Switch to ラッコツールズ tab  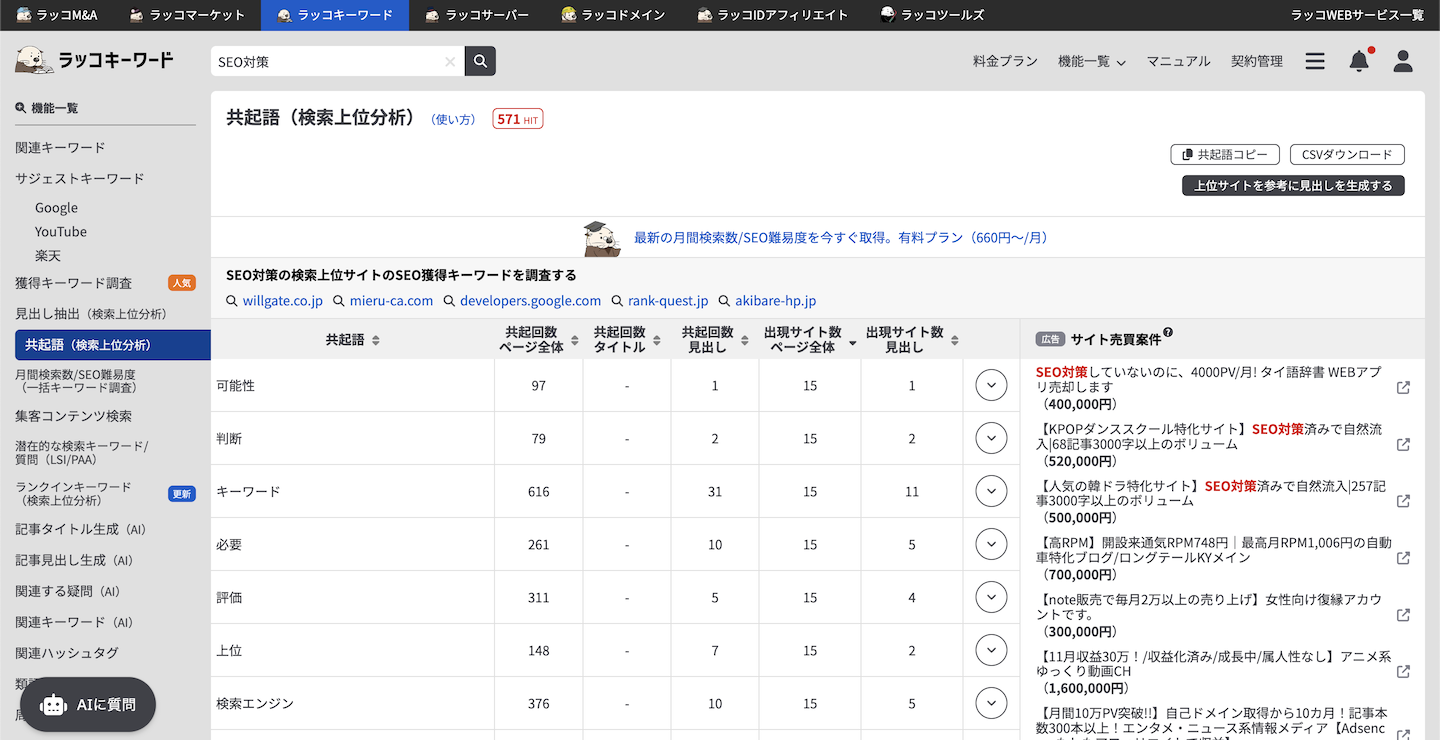pyautogui.click(x=933, y=15)
